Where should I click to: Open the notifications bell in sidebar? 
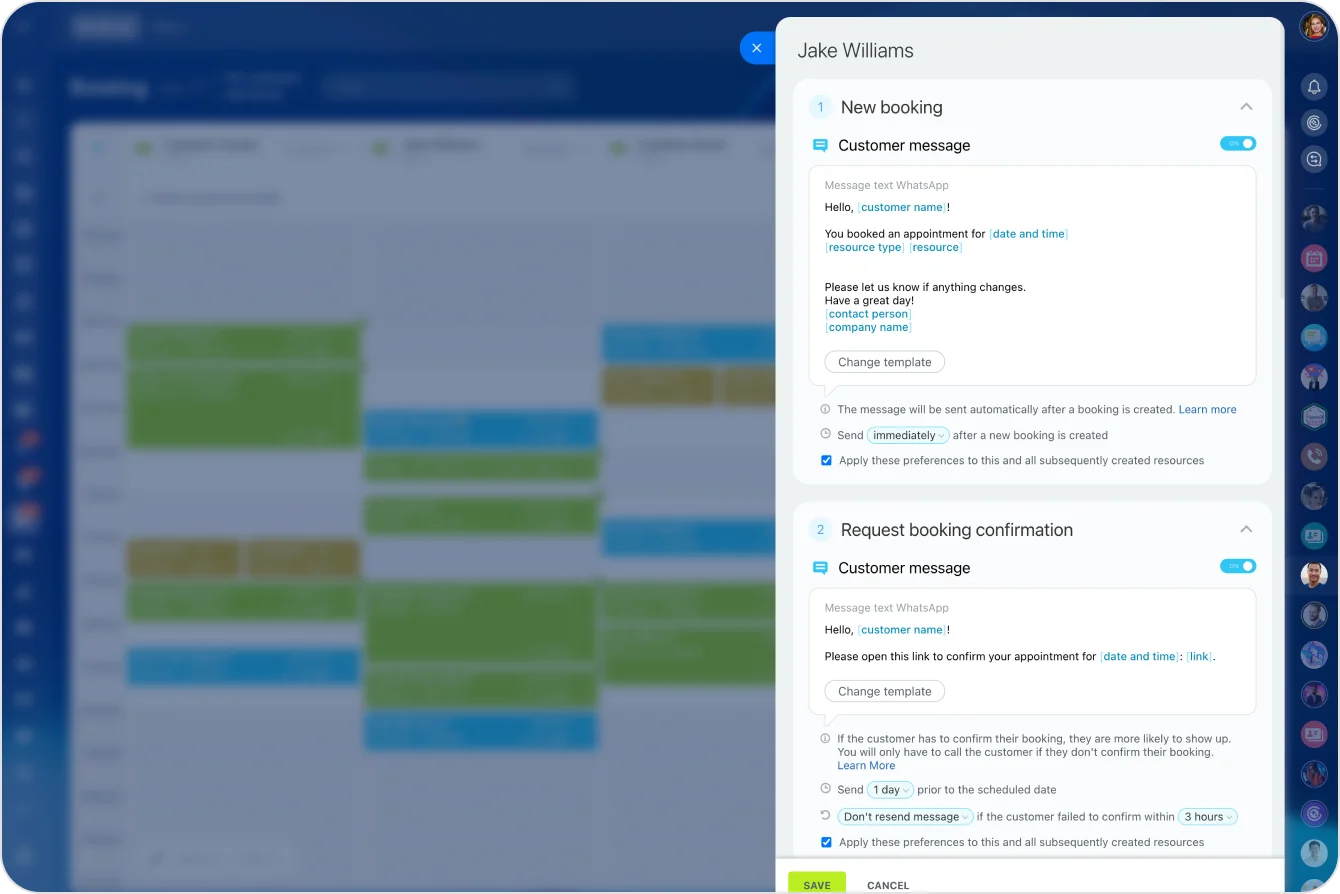tap(1314, 87)
